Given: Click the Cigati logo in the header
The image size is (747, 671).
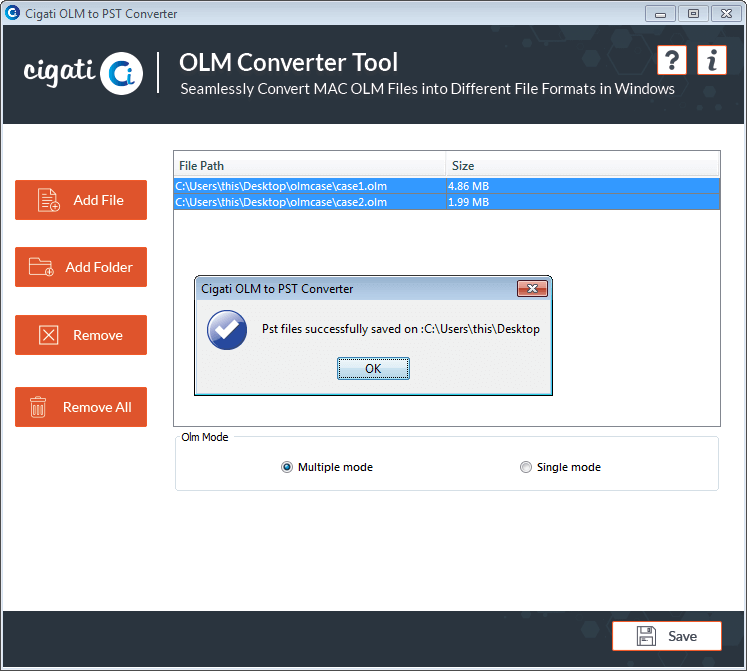Looking at the screenshot, I should pos(83,73).
